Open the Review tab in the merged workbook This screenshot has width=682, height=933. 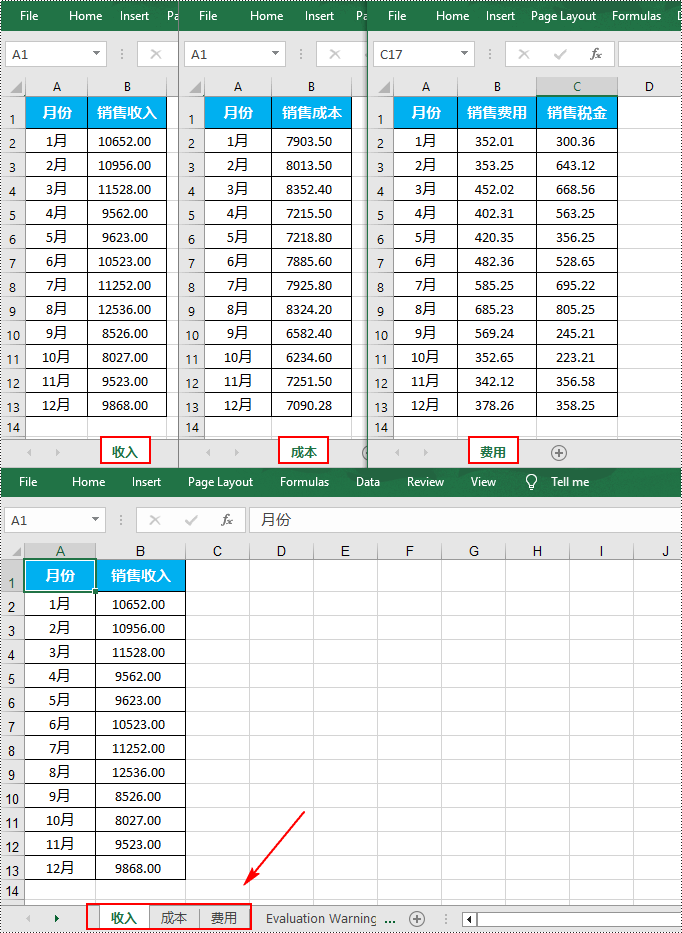click(x=426, y=482)
